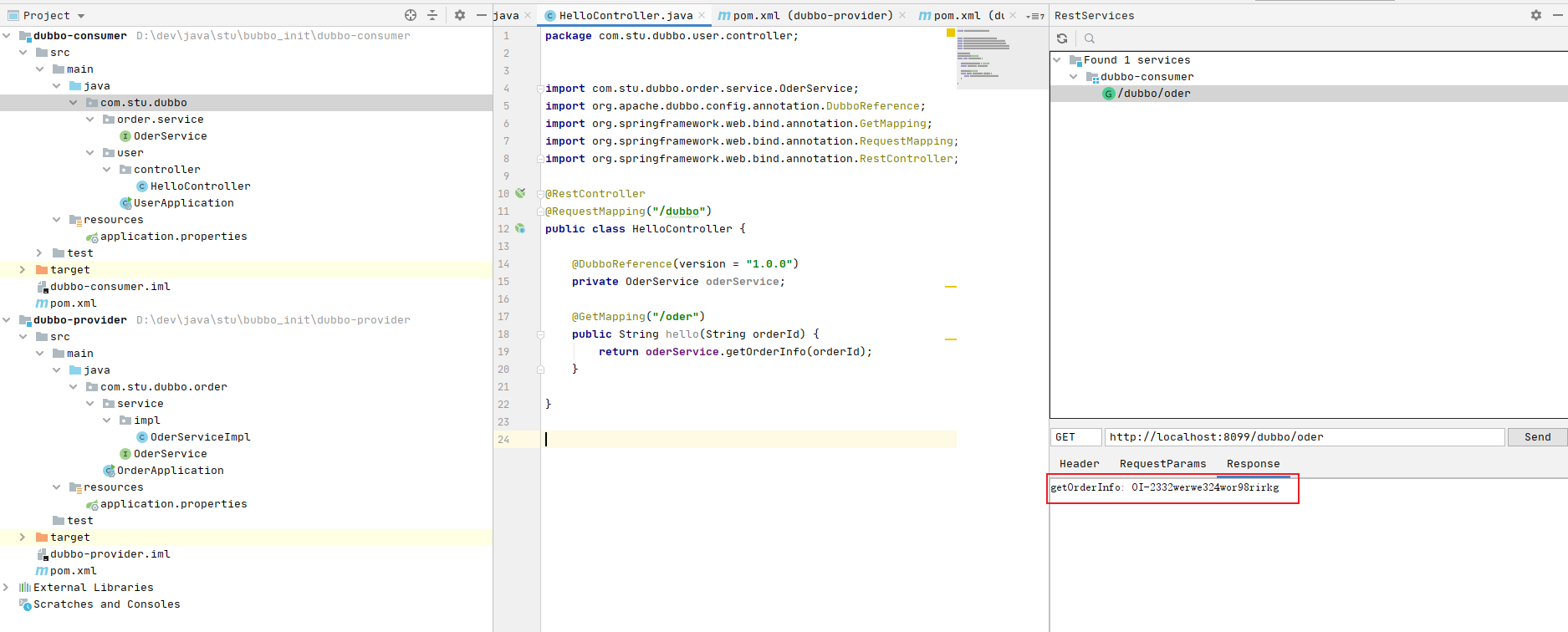Collapse the dubbo-consumer module node
The height and width of the screenshot is (632, 1568).
click(7, 36)
